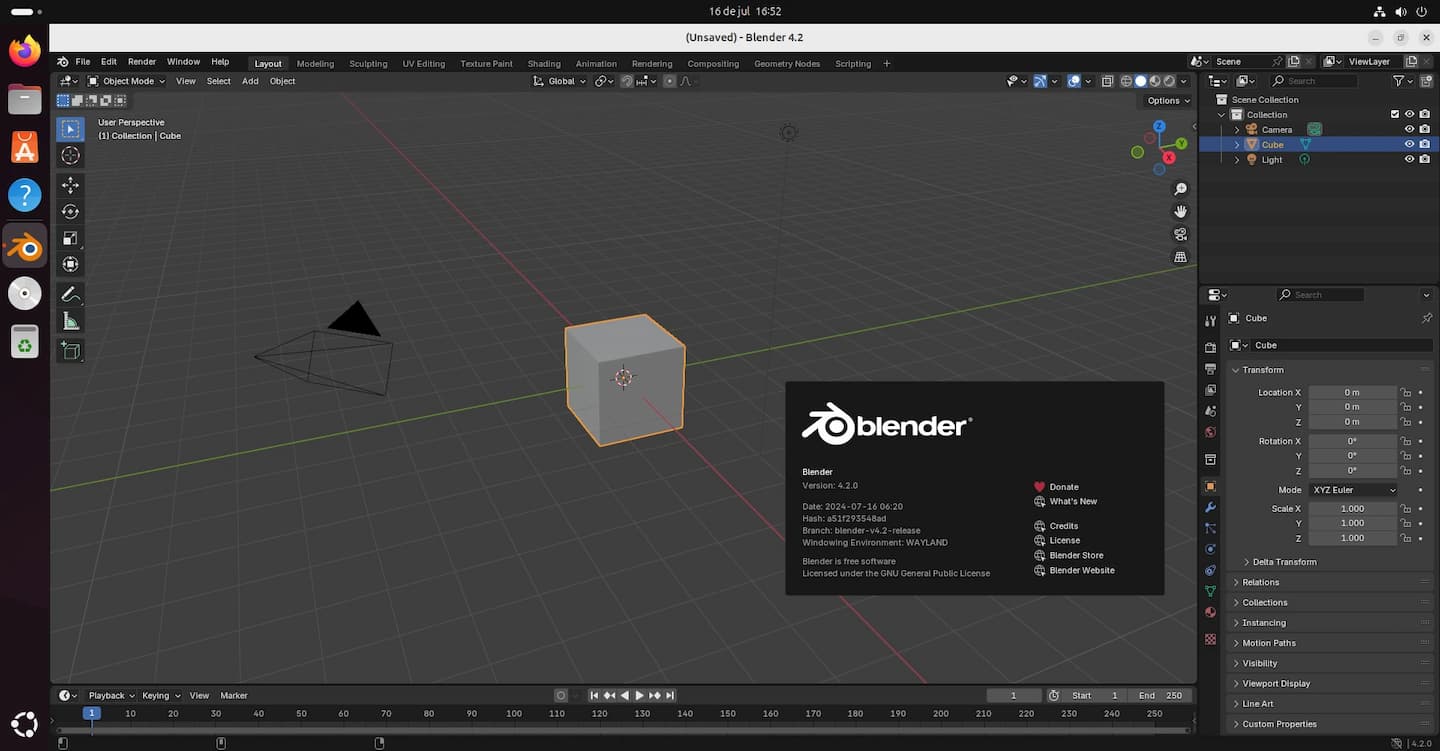Select the Scale tool

point(70,238)
